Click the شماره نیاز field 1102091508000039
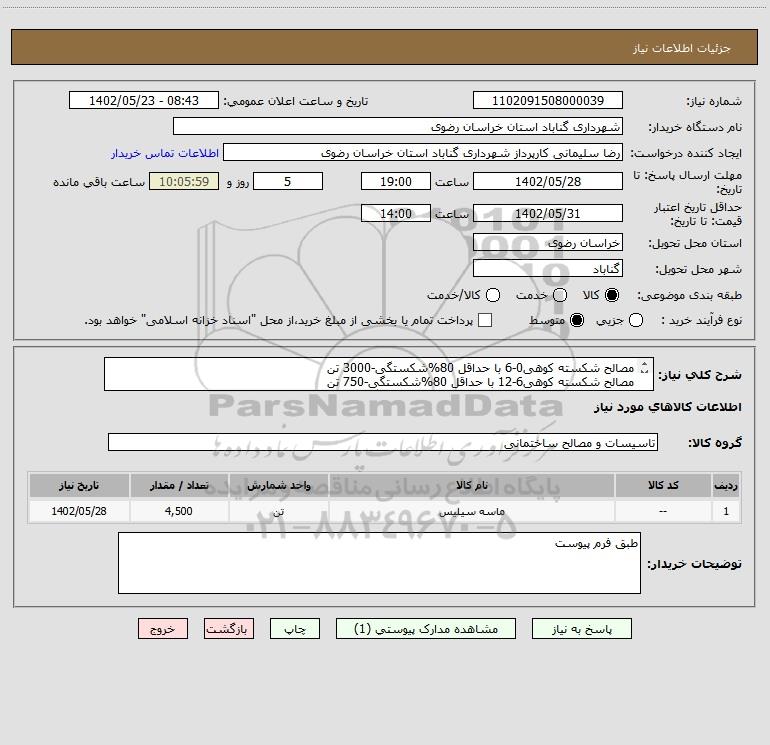 pyautogui.click(x=548, y=101)
